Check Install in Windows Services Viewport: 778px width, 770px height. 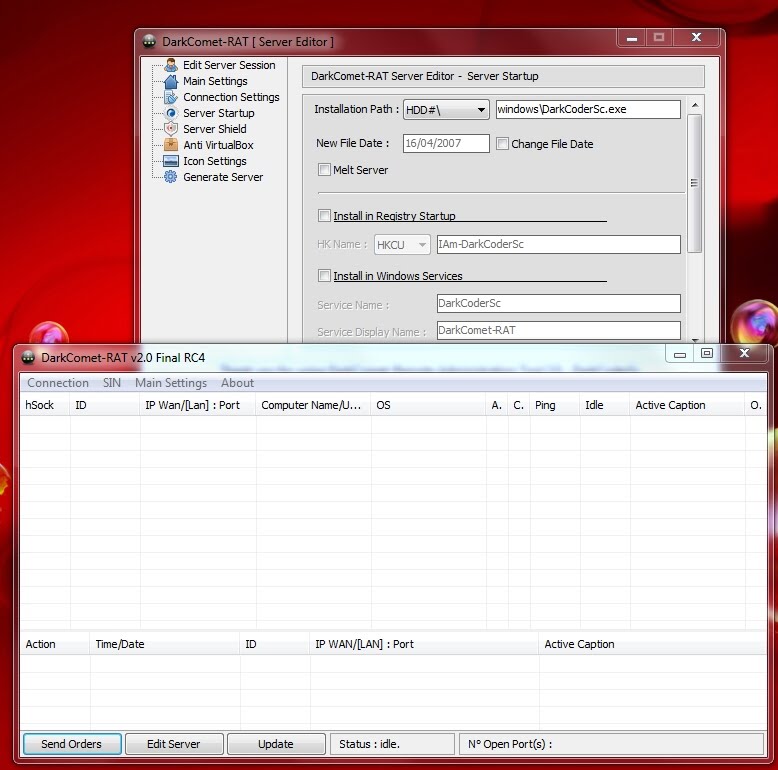pos(324,275)
